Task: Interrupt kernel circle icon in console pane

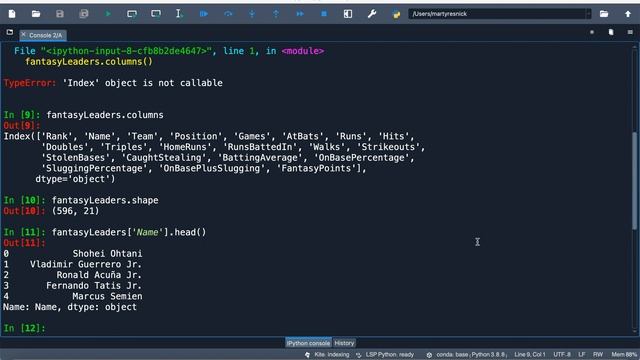Action: [592, 32]
